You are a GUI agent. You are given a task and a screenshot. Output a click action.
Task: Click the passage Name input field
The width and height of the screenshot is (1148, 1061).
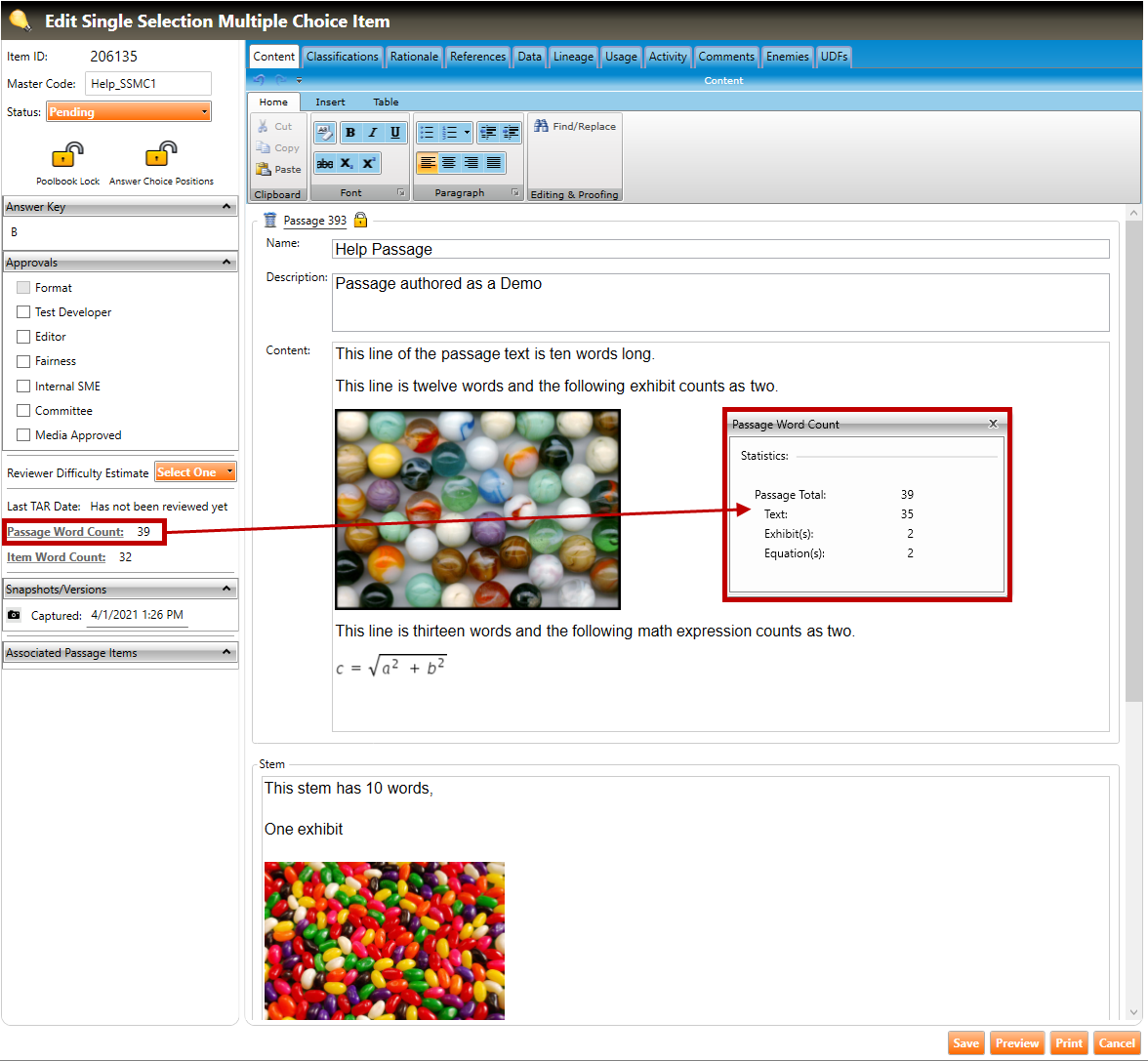click(719, 249)
